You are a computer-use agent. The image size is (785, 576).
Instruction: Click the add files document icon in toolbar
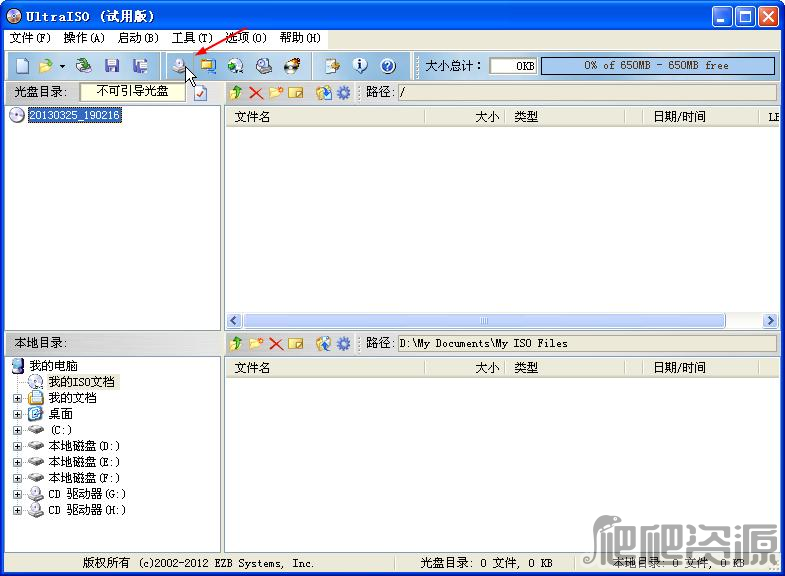332,66
